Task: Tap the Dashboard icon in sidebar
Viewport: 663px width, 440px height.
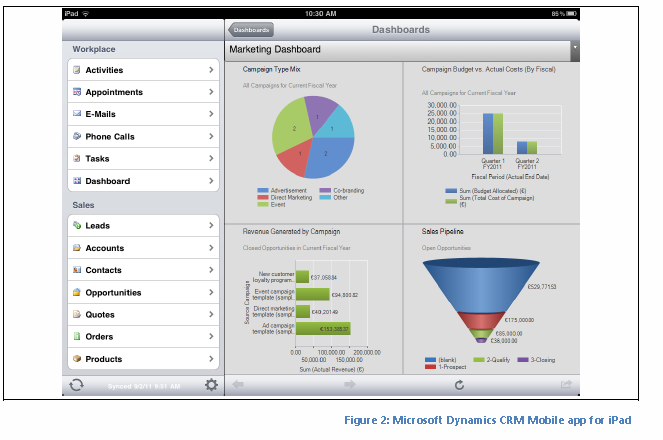Action: point(77,180)
